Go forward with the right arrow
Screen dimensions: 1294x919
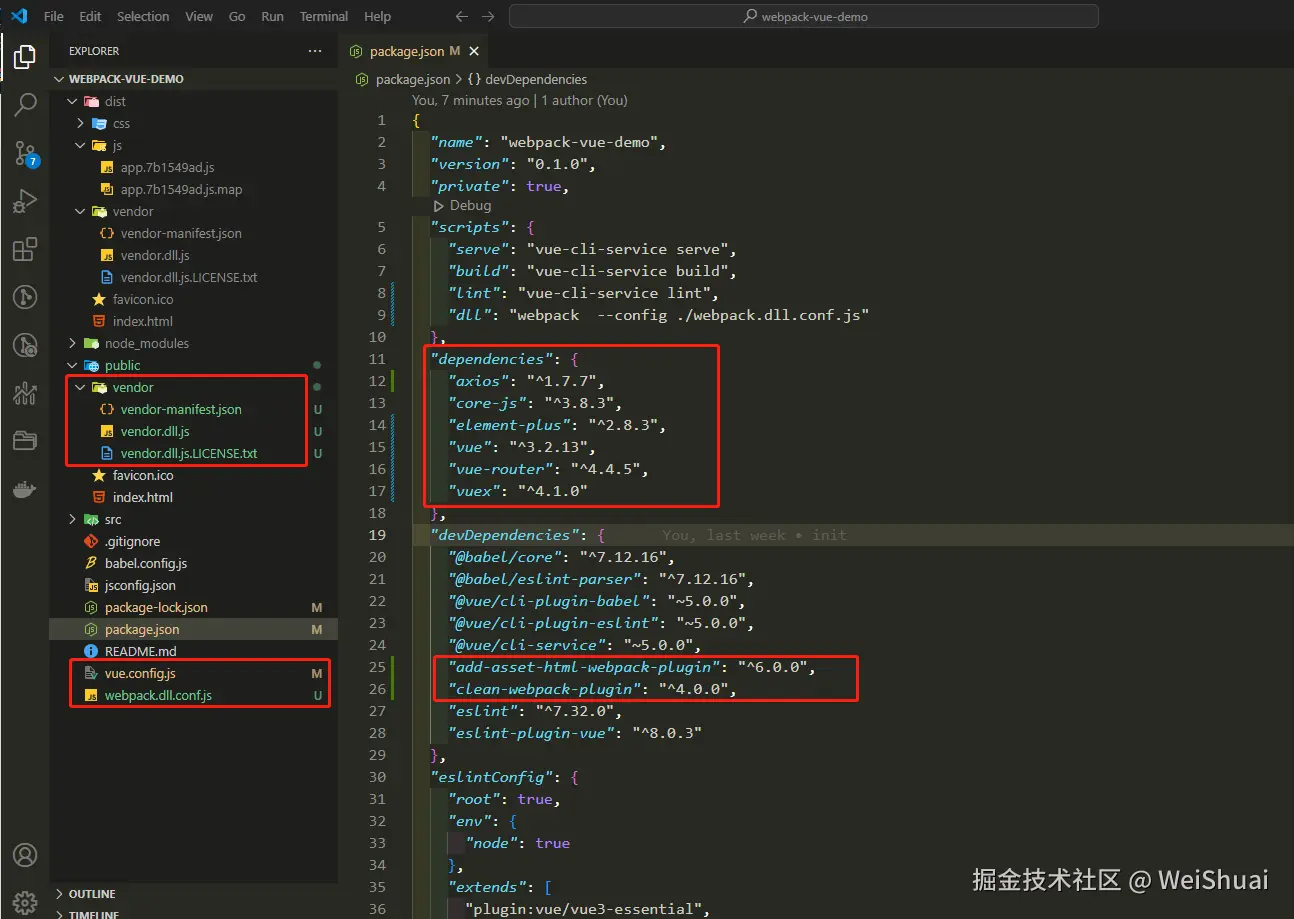(x=488, y=16)
